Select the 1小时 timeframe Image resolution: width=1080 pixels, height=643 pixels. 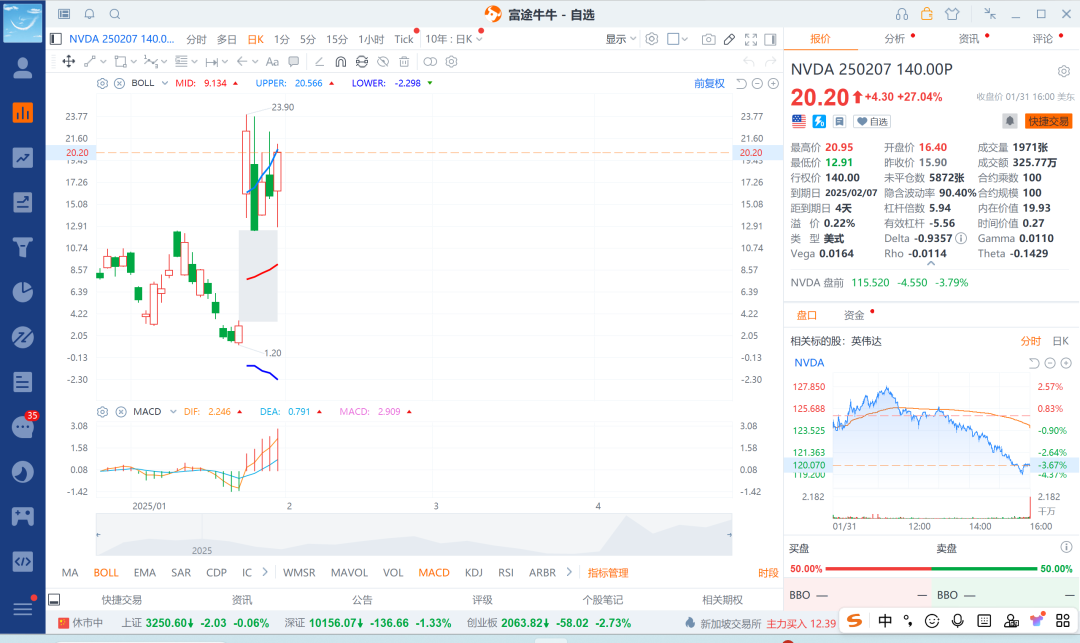(371, 39)
